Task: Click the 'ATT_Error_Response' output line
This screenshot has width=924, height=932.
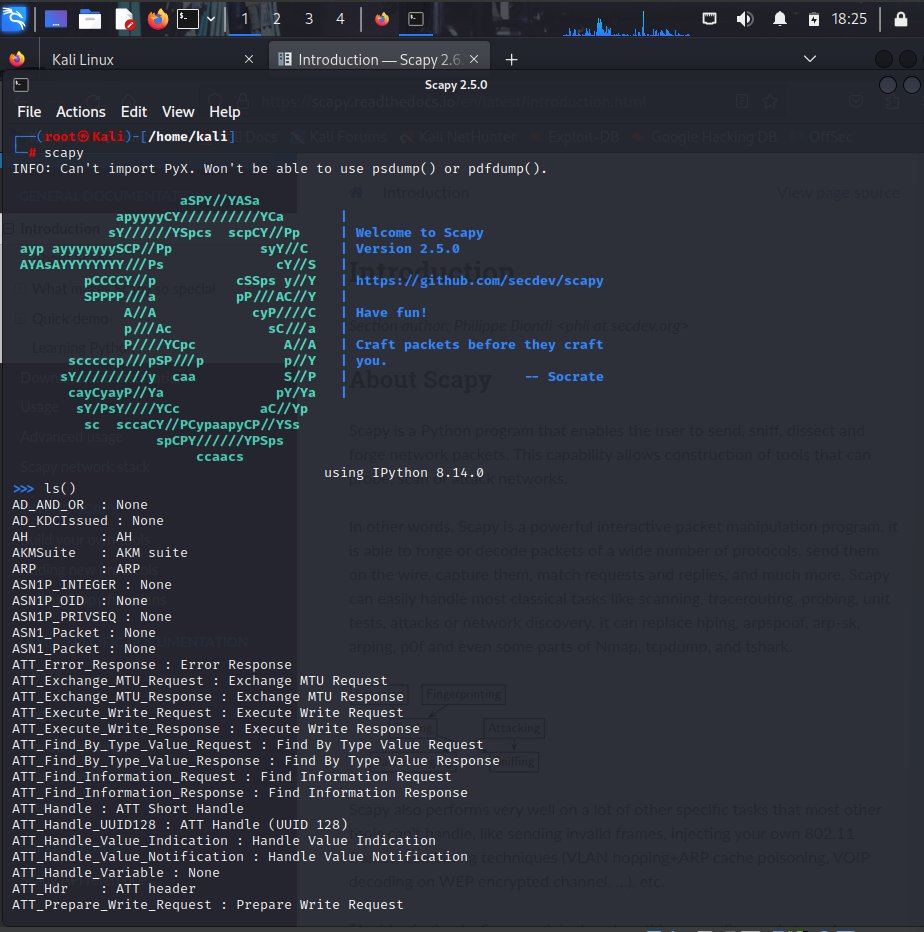Action: click(152, 665)
